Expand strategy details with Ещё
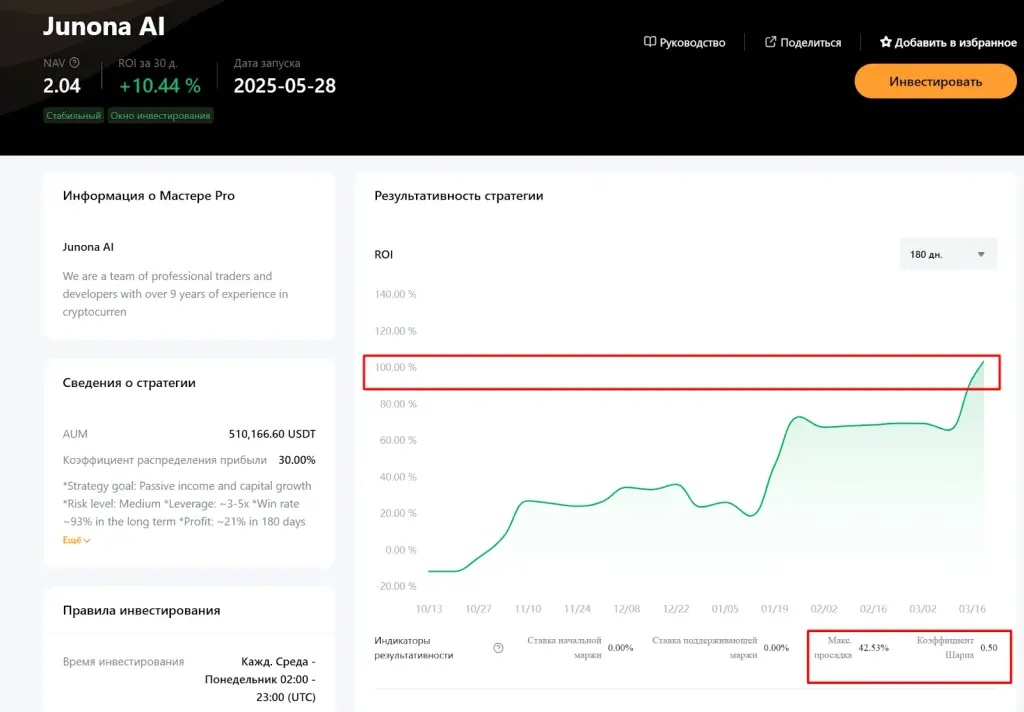Image resolution: width=1024 pixels, height=712 pixels. coord(76,540)
